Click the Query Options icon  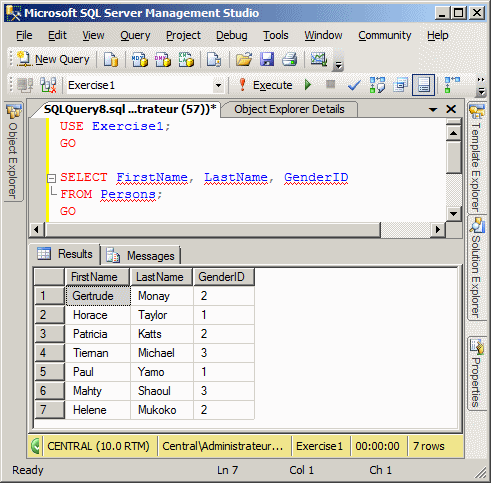pos(400,85)
